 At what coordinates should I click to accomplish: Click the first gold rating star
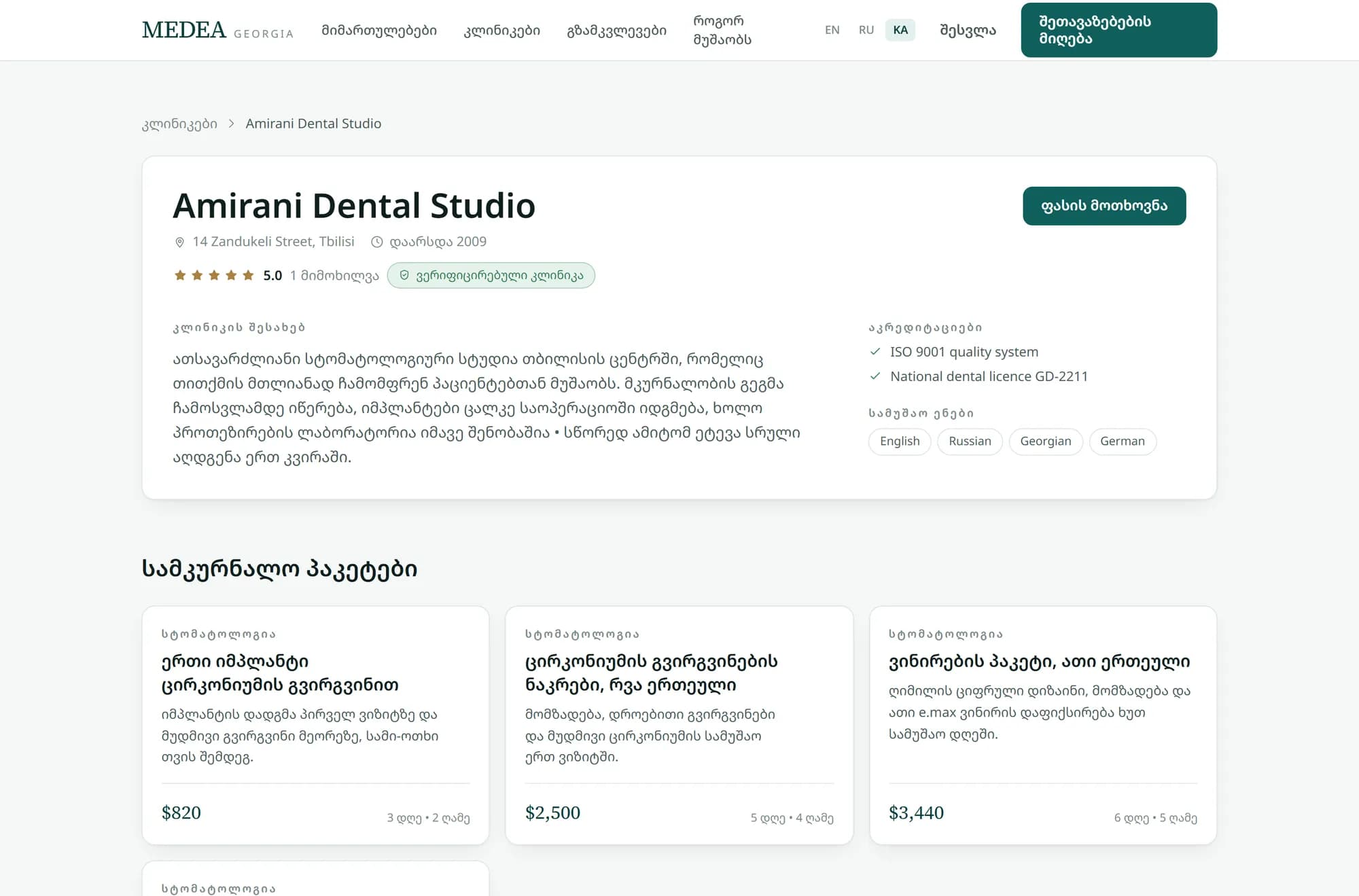180,275
